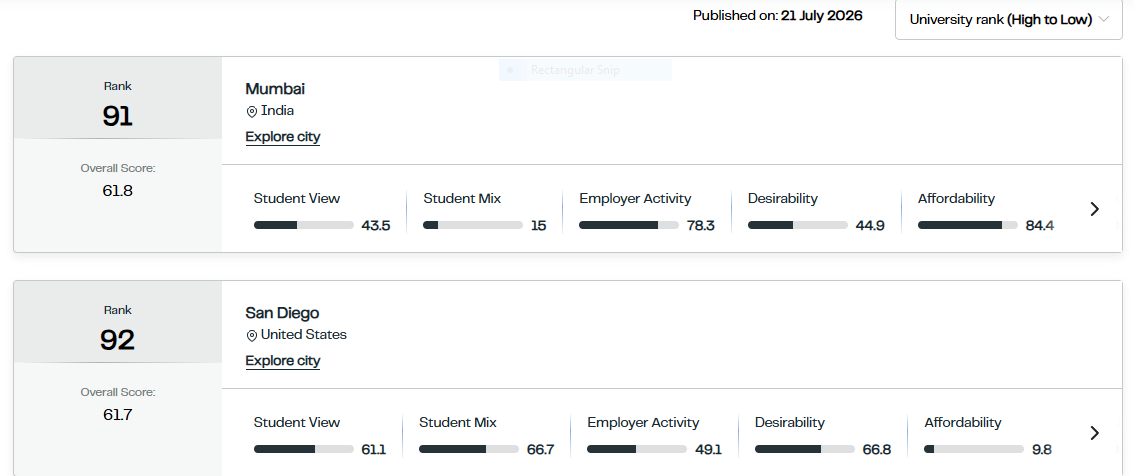1134x476 pixels.
Task: Click the Student View label in Mumbai's card
Action: click(297, 198)
